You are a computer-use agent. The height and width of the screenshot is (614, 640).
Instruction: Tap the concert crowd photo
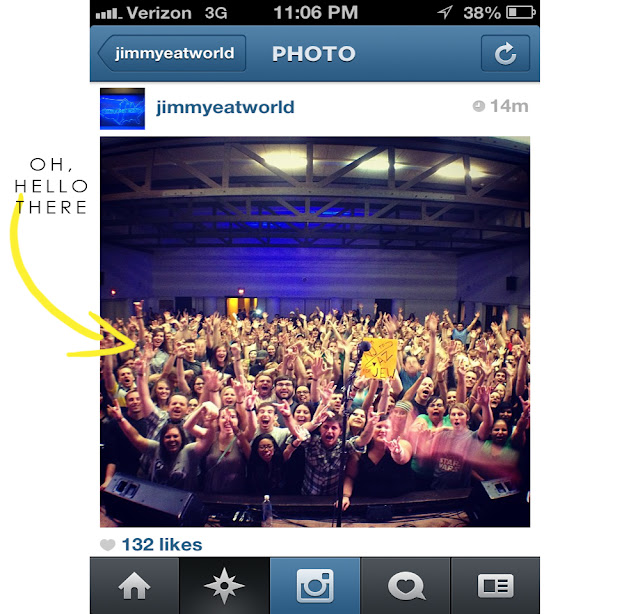tap(315, 332)
